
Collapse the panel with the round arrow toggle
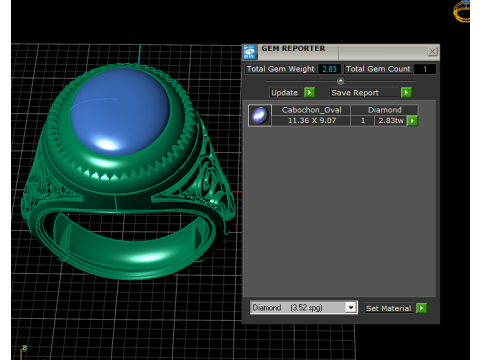click(x=340, y=81)
